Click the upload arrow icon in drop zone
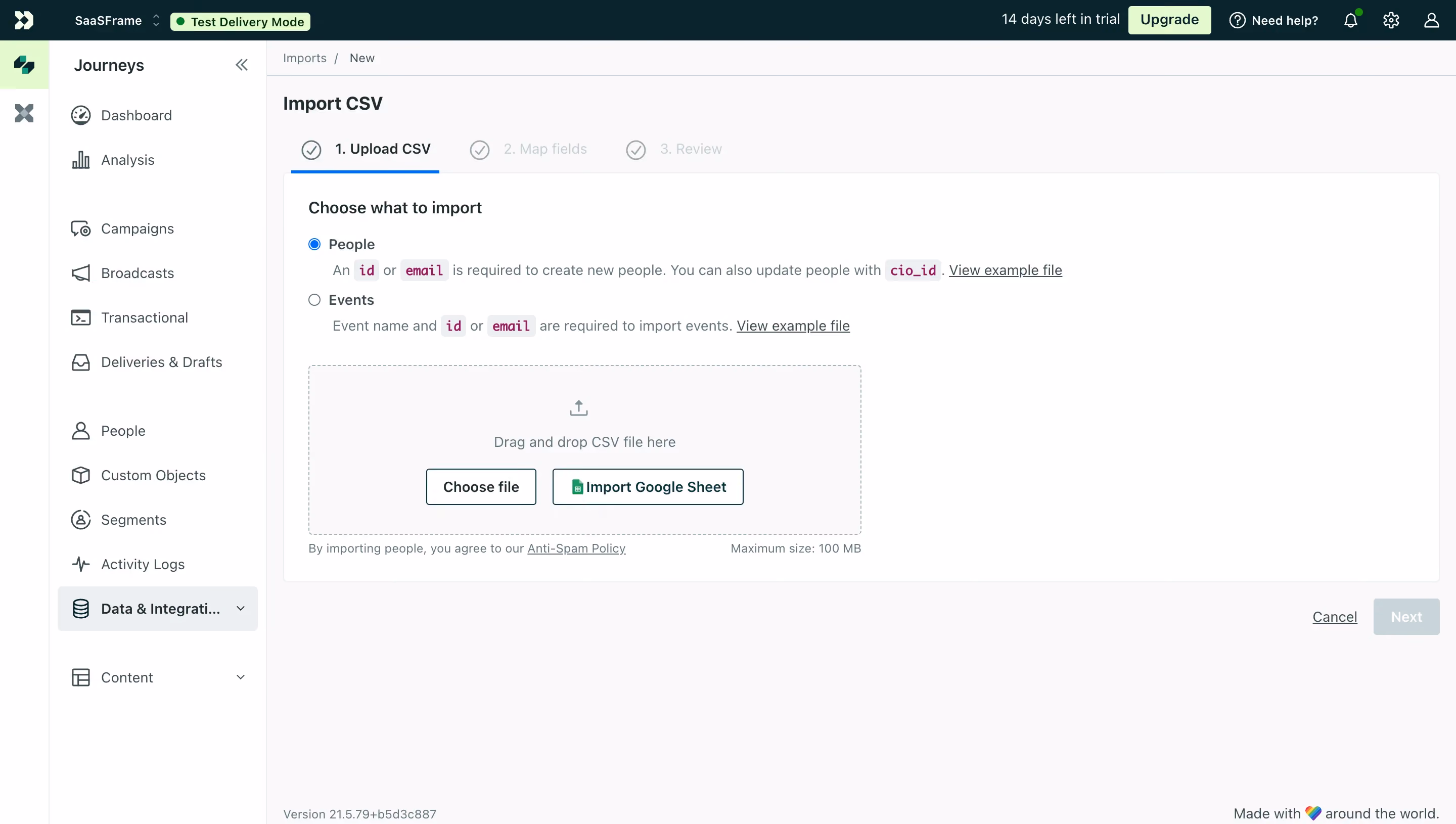The width and height of the screenshot is (1456, 824). (578, 407)
